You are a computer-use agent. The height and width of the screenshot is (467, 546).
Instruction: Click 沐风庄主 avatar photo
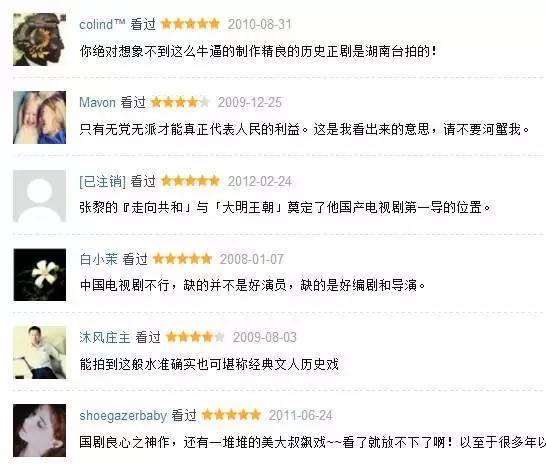pos(39,352)
